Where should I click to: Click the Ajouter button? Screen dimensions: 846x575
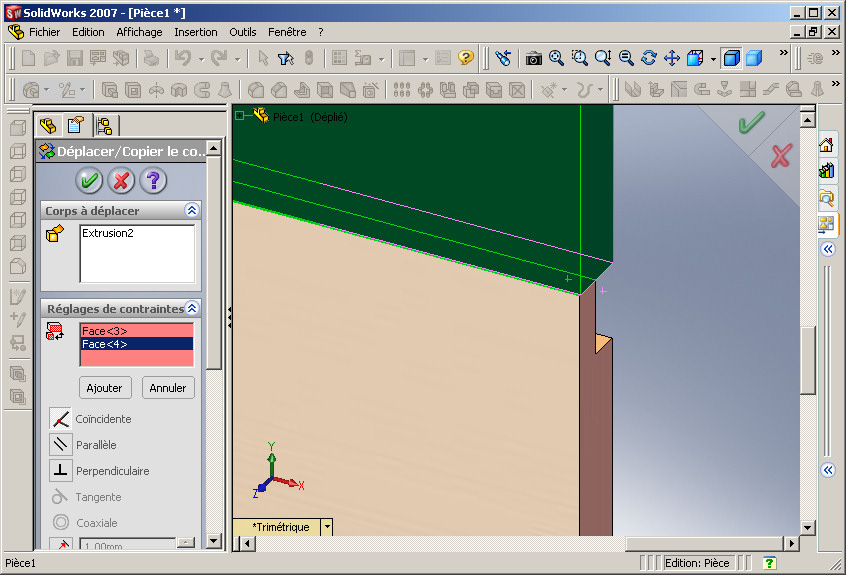105,388
